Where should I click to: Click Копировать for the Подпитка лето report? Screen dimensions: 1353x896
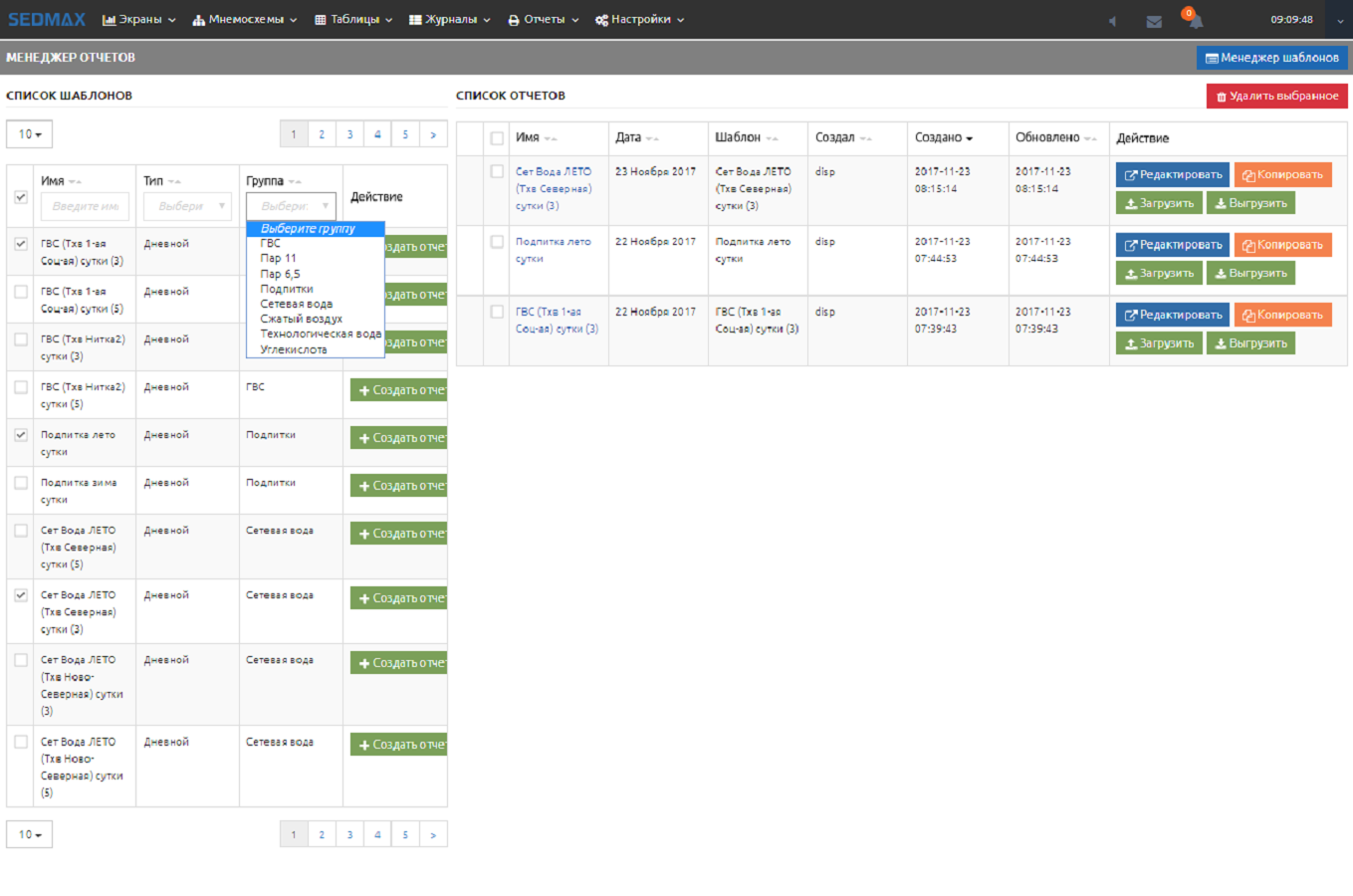pyautogui.click(x=1282, y=245)
